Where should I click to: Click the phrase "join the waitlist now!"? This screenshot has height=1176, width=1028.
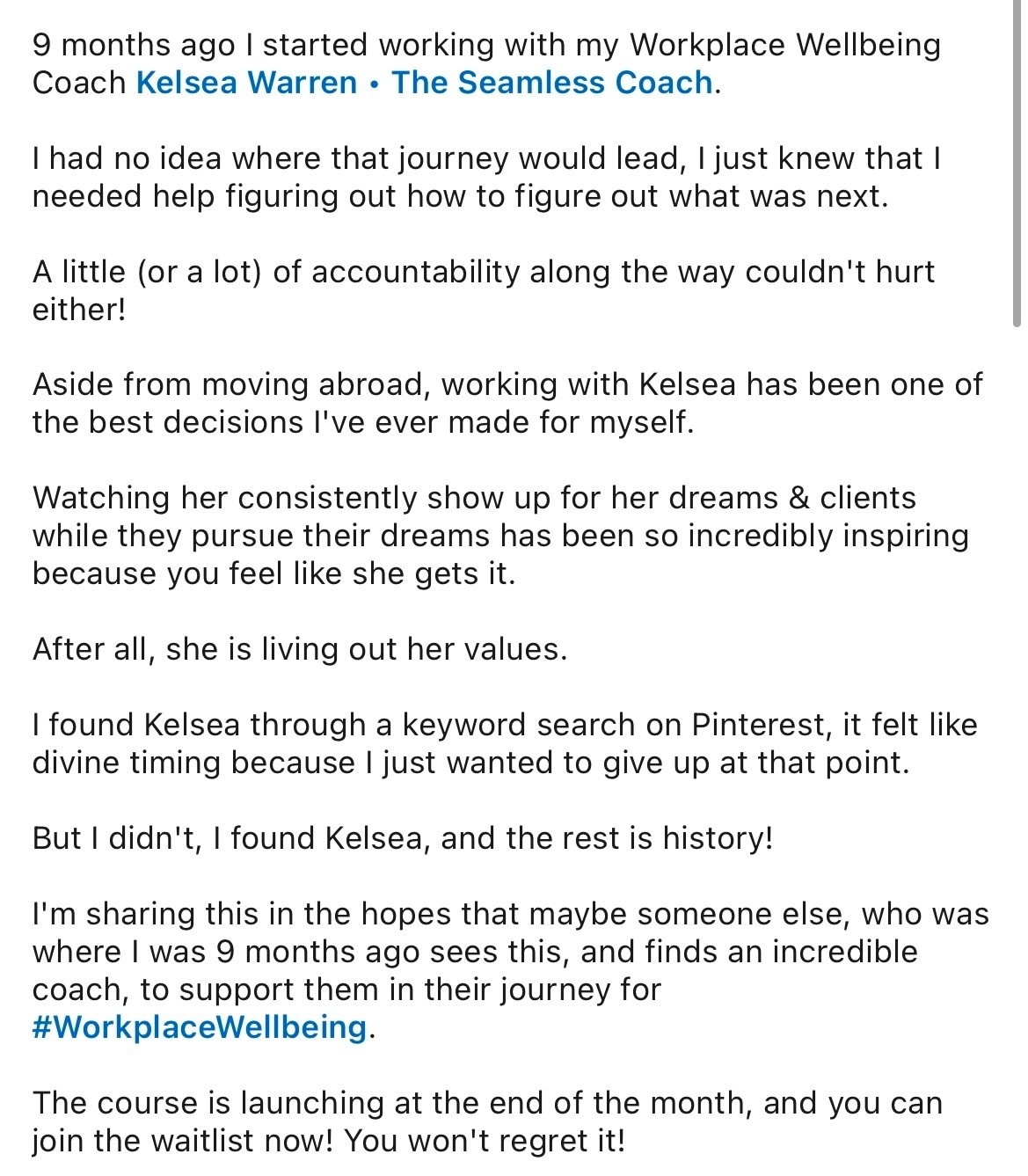[x=184, y=1142]
